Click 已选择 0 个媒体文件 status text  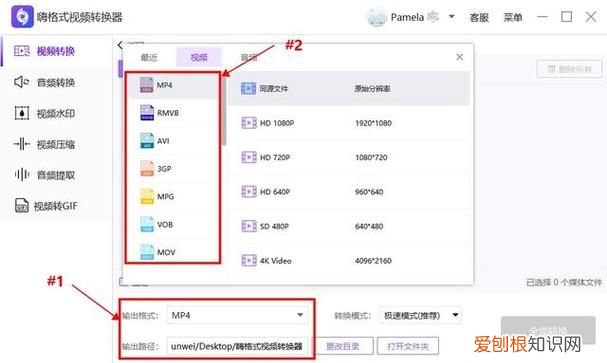pos(564,282)
